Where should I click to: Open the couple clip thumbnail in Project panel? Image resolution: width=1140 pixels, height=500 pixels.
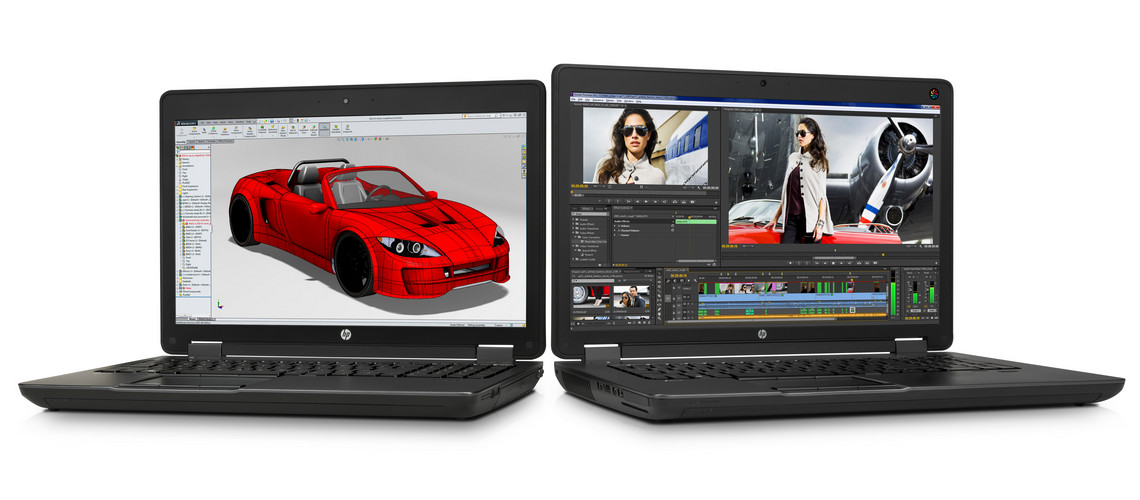tap(631, 296)
